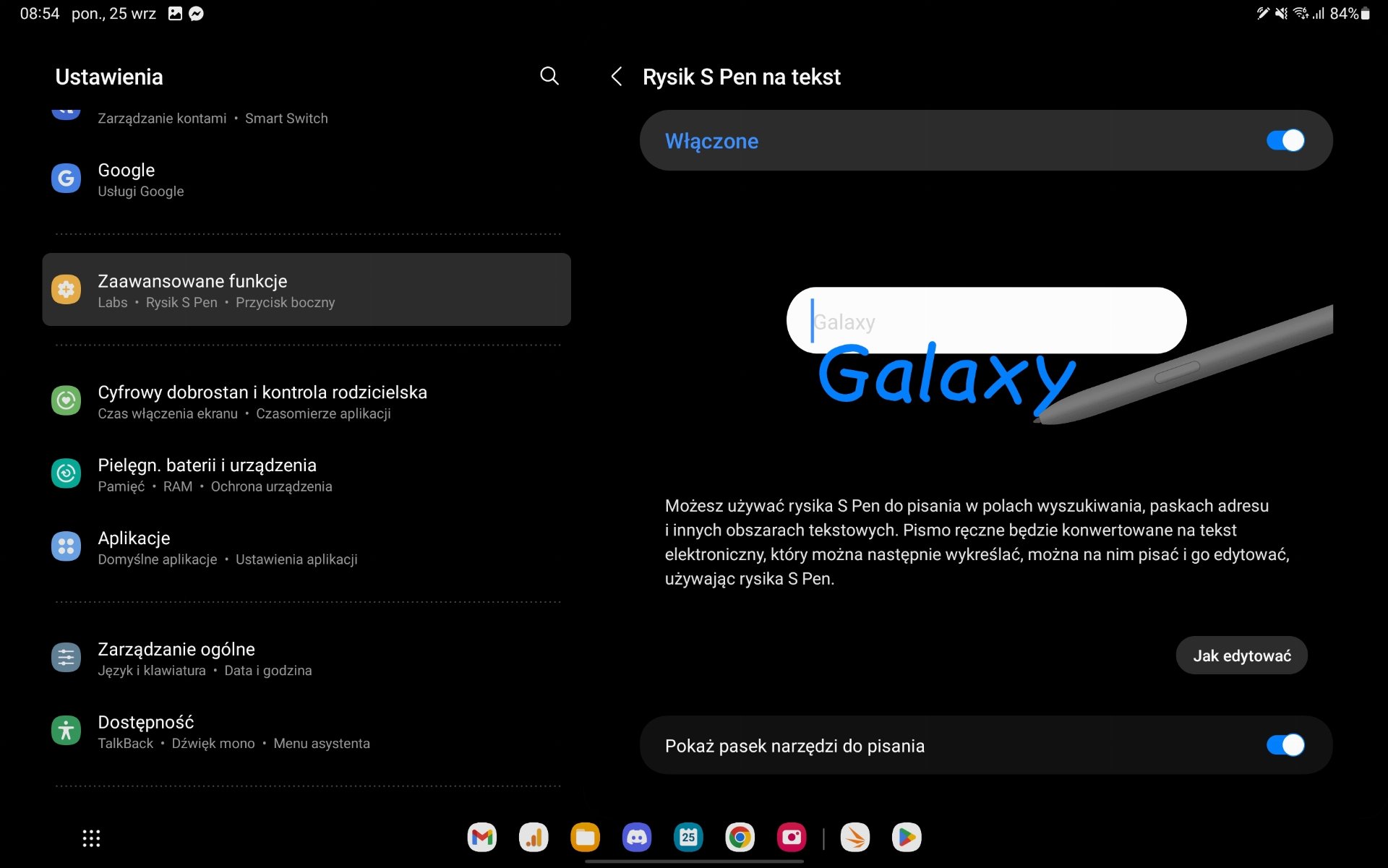Tap the Zarządzanie ogólne sliders icon
1388x868 pixels.
click(x=66, y=658)
